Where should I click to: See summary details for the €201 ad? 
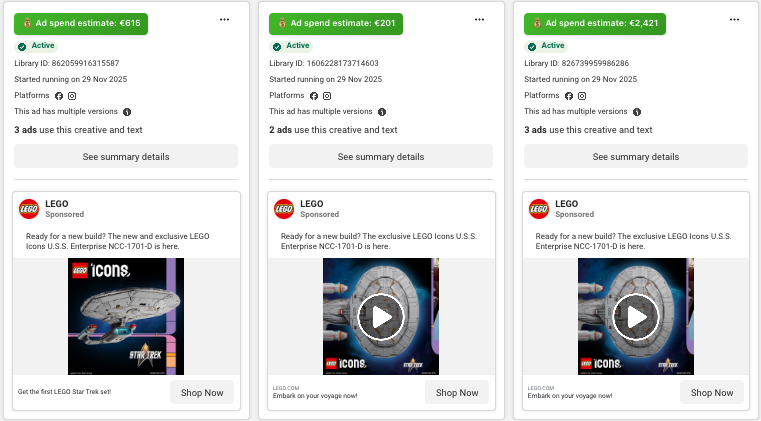point(381,156)
